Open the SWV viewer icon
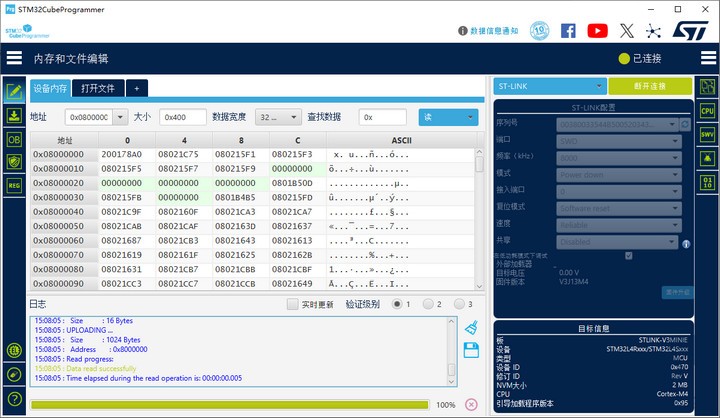This screenshot has height=418, width=720. pos(707,134)
